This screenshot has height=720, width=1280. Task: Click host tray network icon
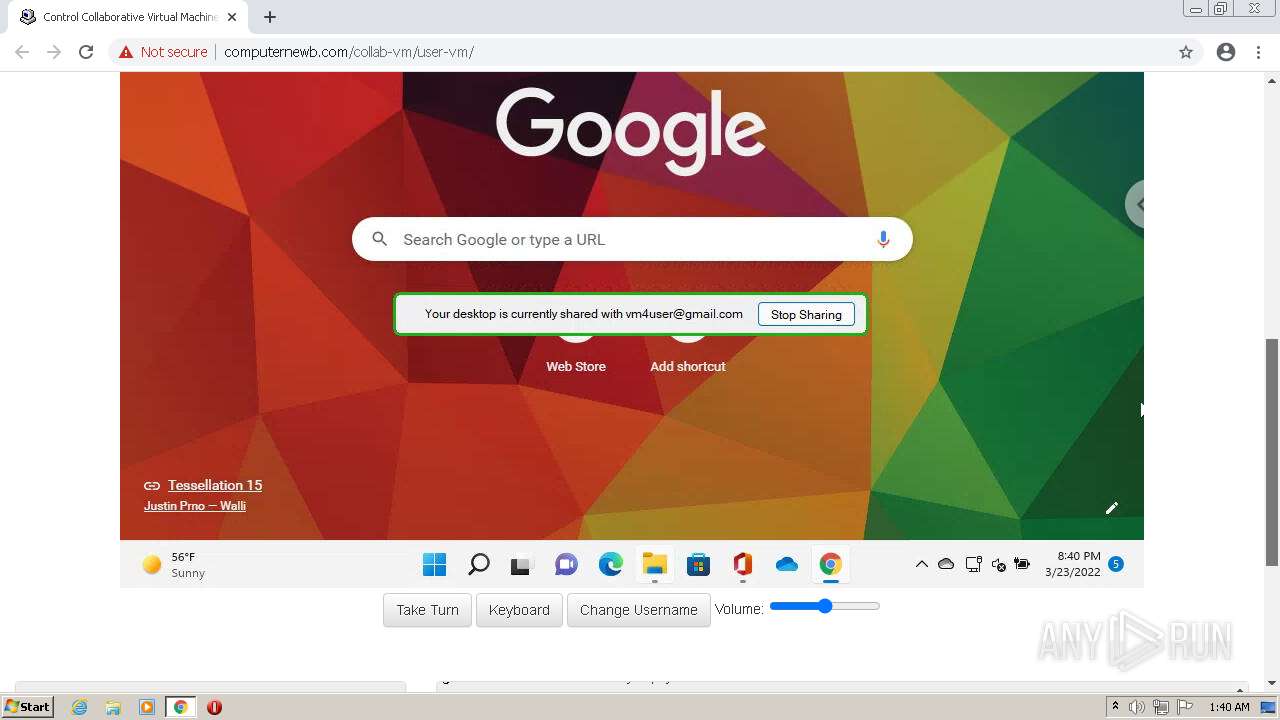tap(1161, 707)
